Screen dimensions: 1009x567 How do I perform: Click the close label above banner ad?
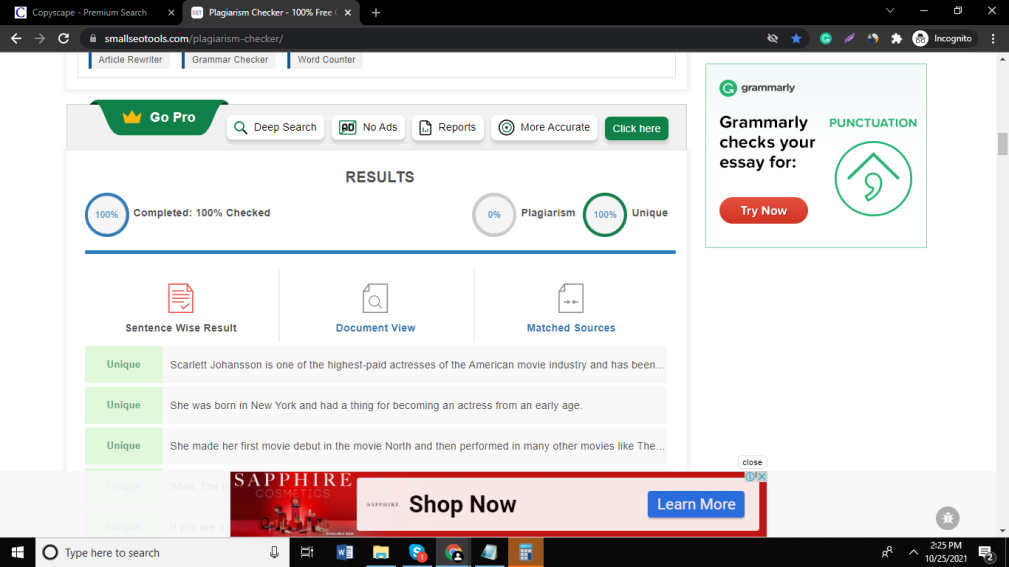(752, 462)
